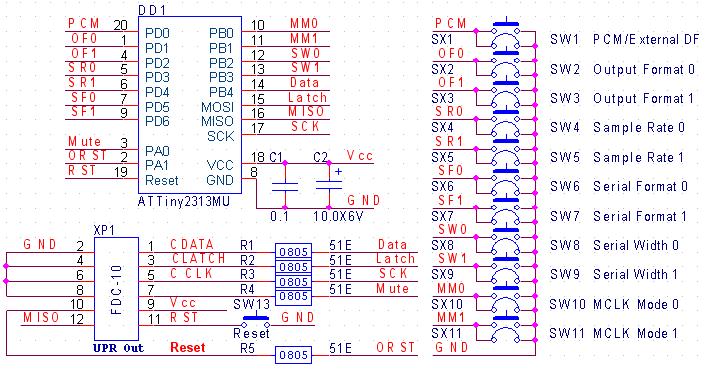Click the SW13 Reset switch symbol
The height and width of the screenshot is (369, 711).
pyautogui.click(x=255, y=321)
